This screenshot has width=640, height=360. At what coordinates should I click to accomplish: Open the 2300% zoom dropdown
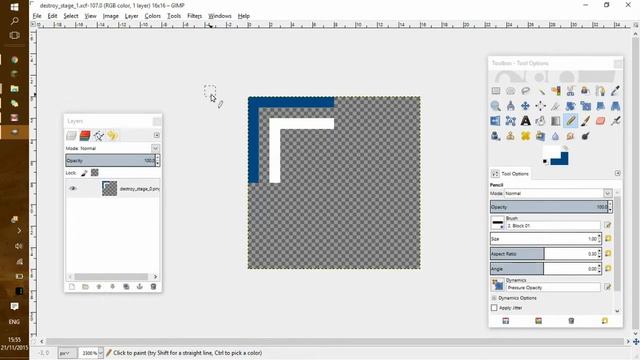coord(100,353)
